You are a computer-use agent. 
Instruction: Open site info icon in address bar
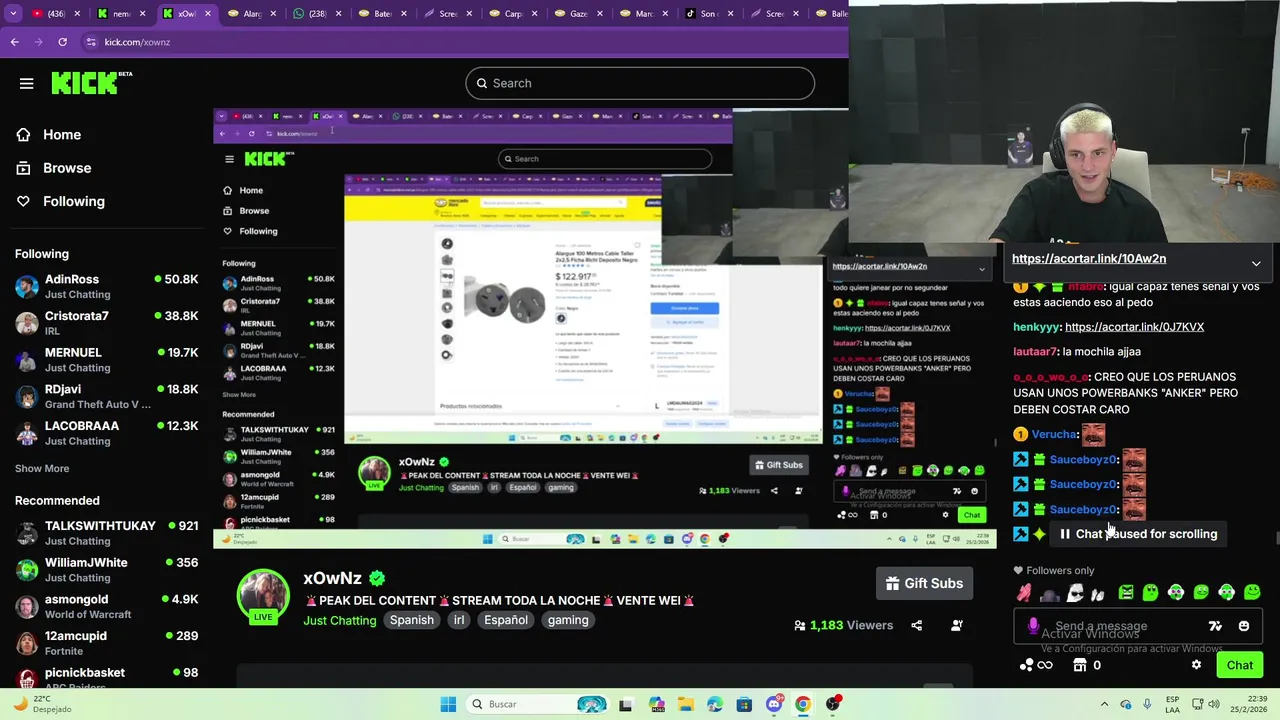coord(91,42)
